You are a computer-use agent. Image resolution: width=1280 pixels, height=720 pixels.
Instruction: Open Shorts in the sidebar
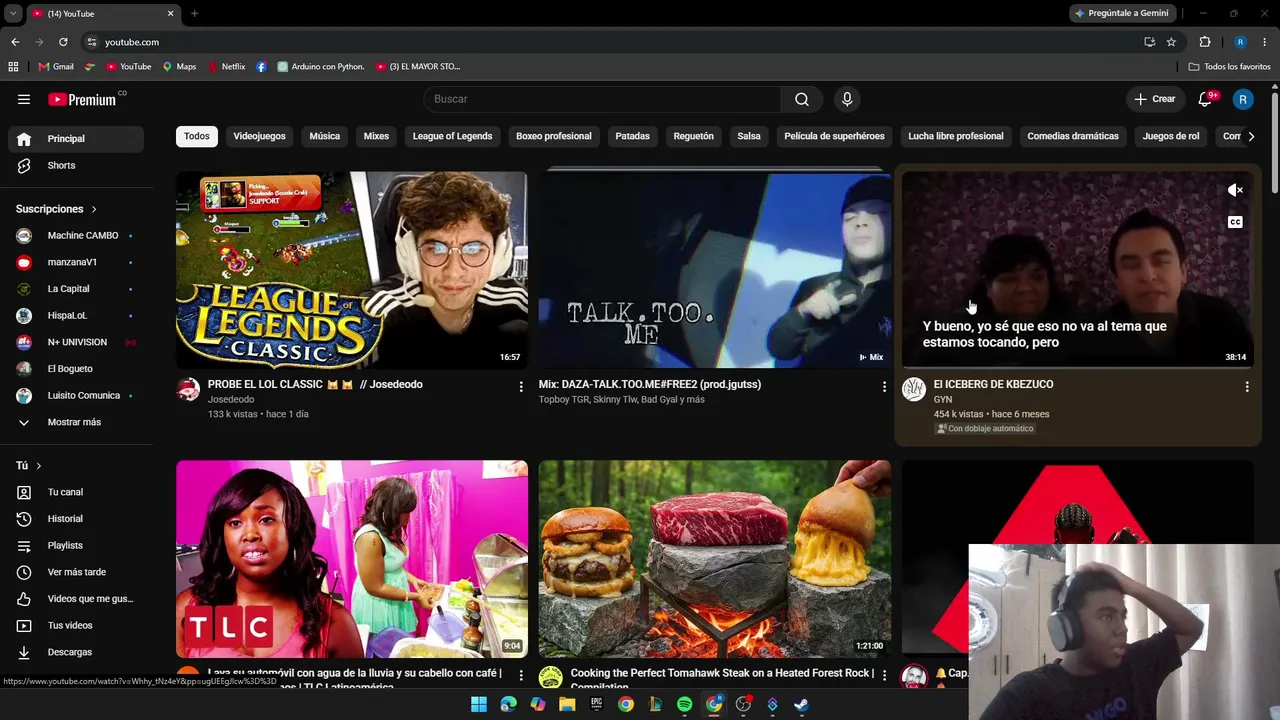[x=76, y=165]
